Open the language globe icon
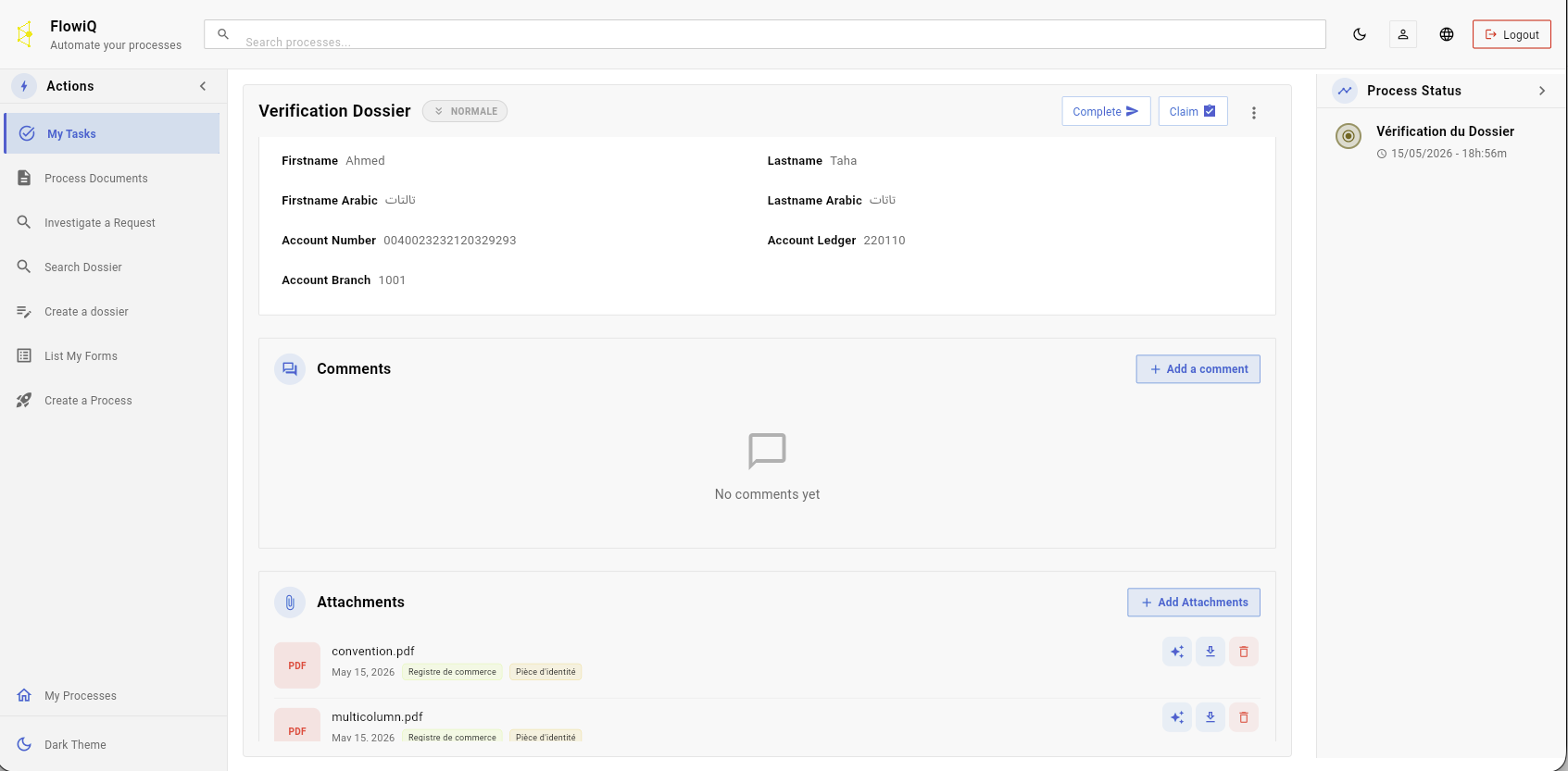 pyautogui.click(x=1447, y=34)
